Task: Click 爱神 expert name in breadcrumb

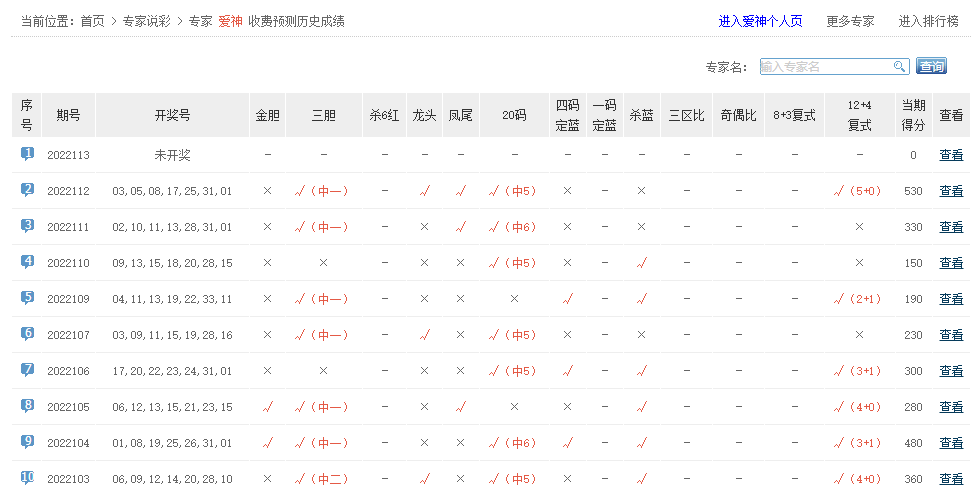Action: (x=230, y=21)
